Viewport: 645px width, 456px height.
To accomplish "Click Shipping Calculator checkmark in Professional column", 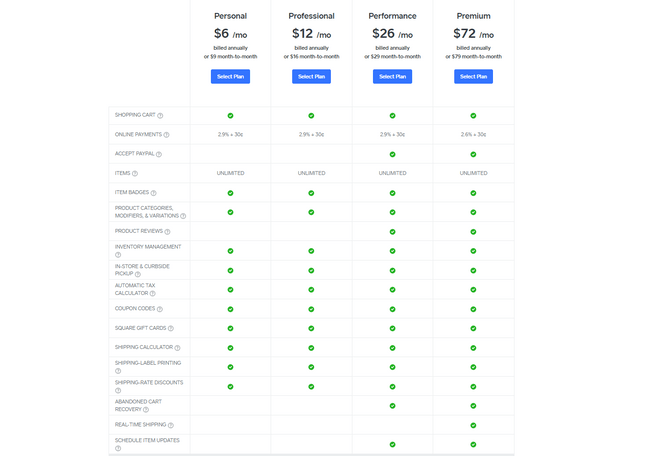I will pos(311,348).
